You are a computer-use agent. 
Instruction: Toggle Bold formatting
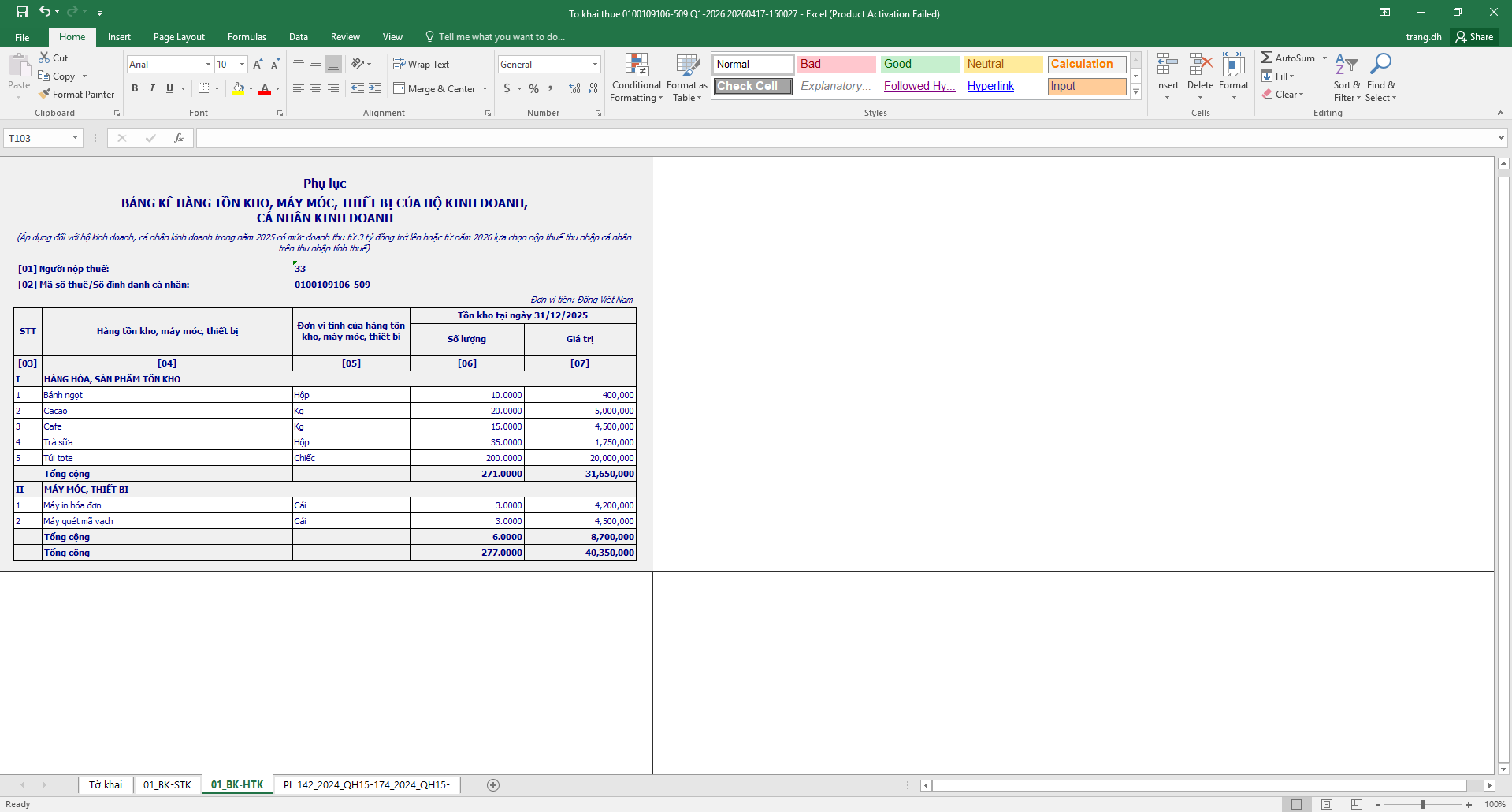(x=135, y=88)
